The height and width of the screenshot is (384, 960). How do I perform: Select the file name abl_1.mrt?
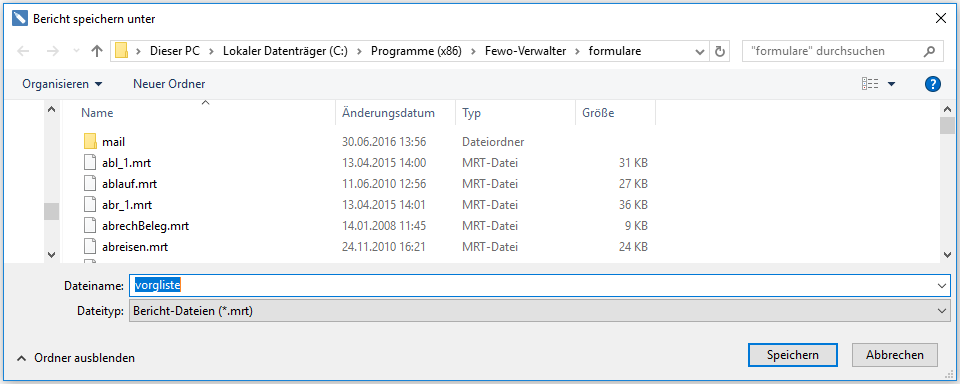pos(128,163)
